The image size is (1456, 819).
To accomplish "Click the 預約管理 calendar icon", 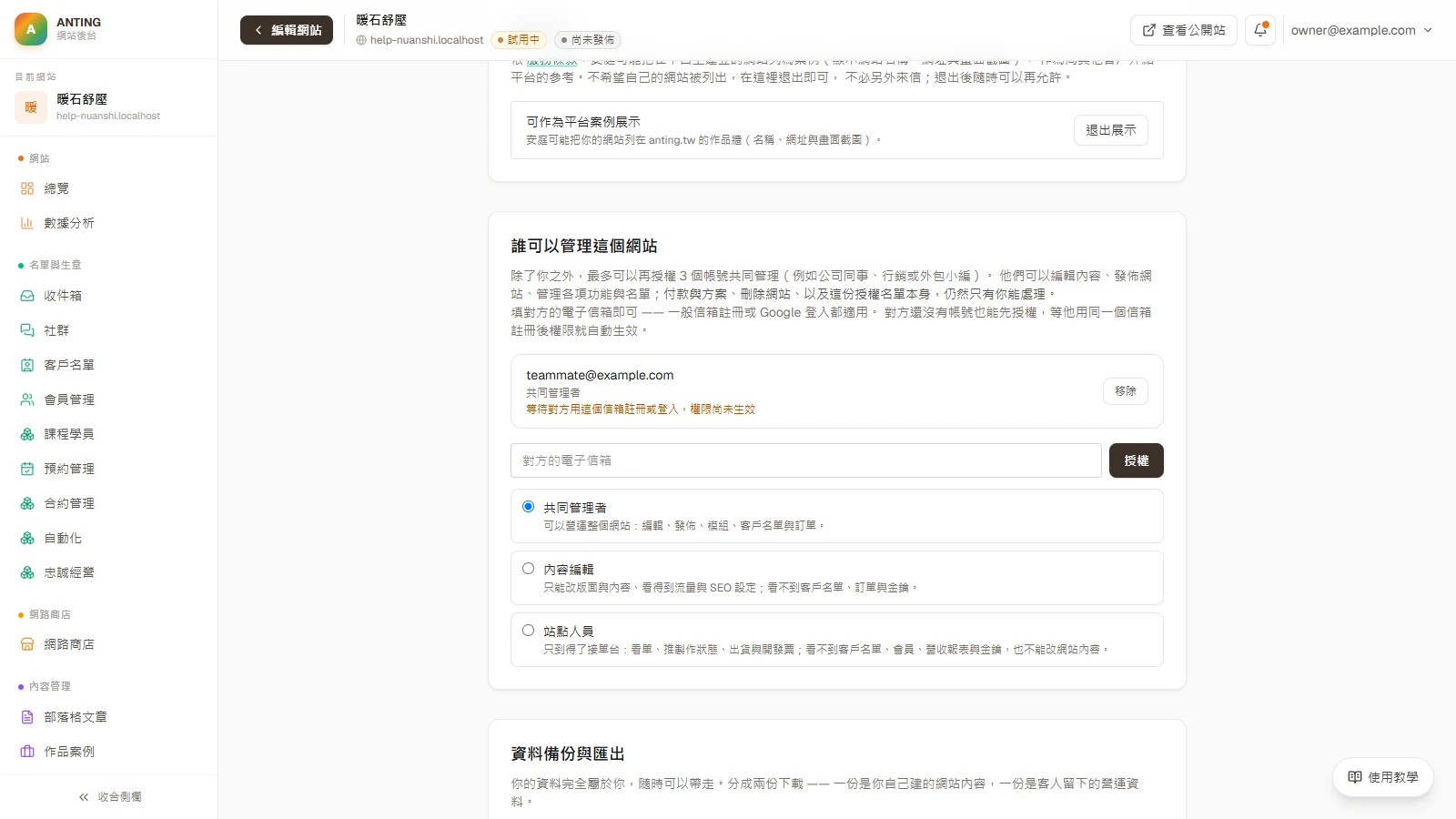I will tap(27, 469).
